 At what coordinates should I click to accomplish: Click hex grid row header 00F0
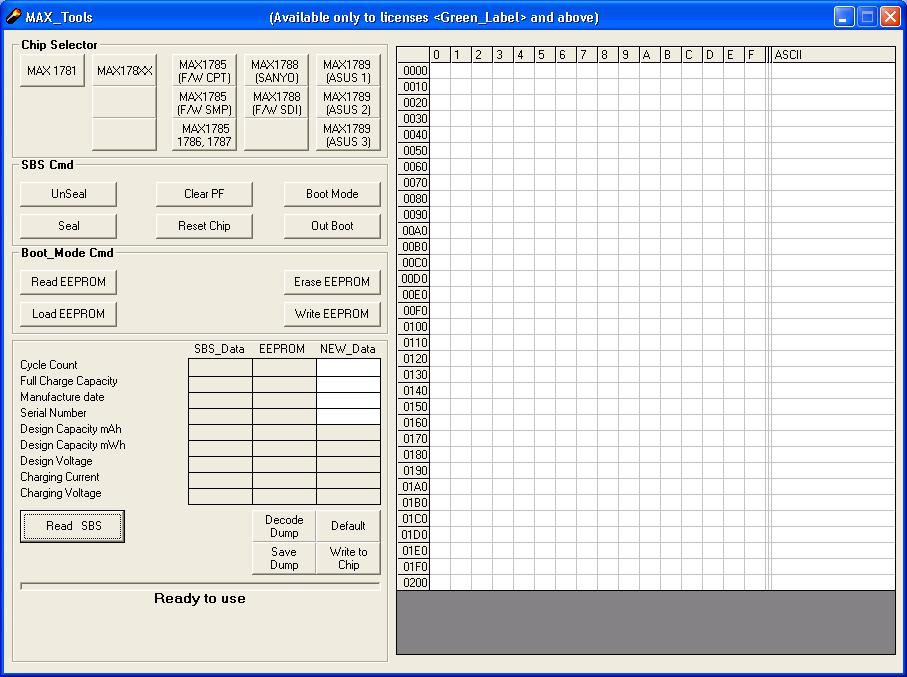[414, 311]
